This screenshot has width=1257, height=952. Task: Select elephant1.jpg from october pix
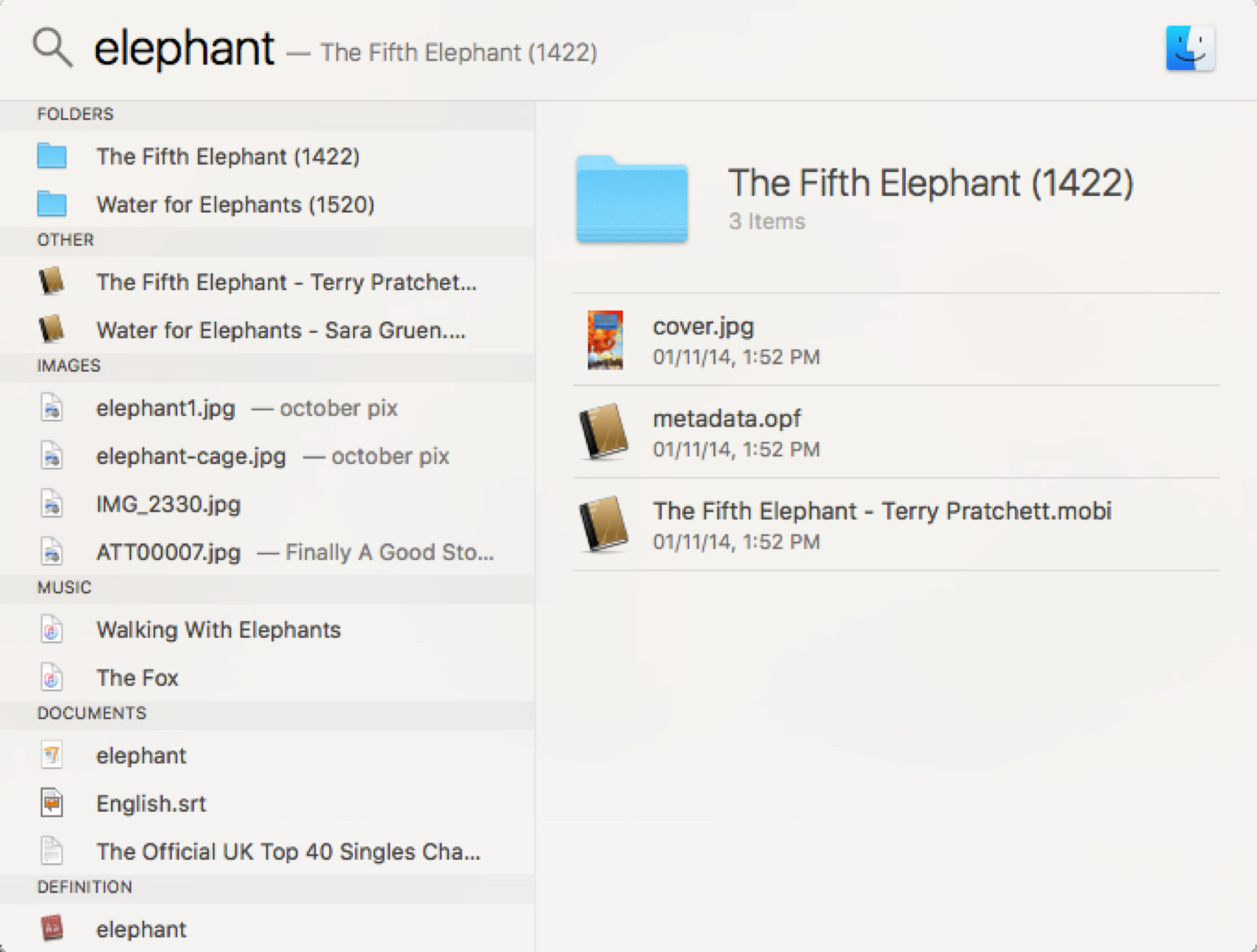click(x=166, y=408)
